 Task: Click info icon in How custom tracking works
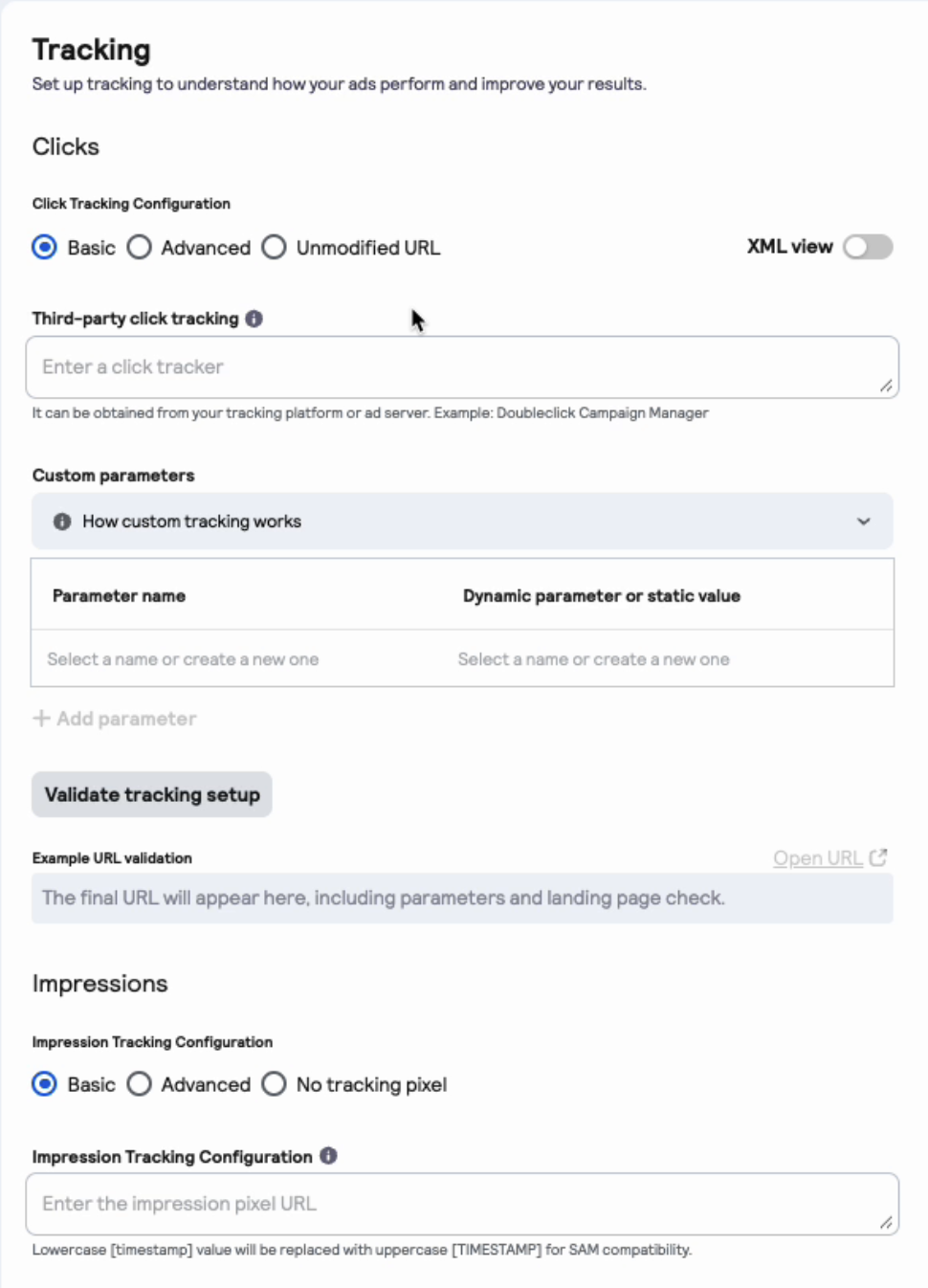click(x=62, y=522)
